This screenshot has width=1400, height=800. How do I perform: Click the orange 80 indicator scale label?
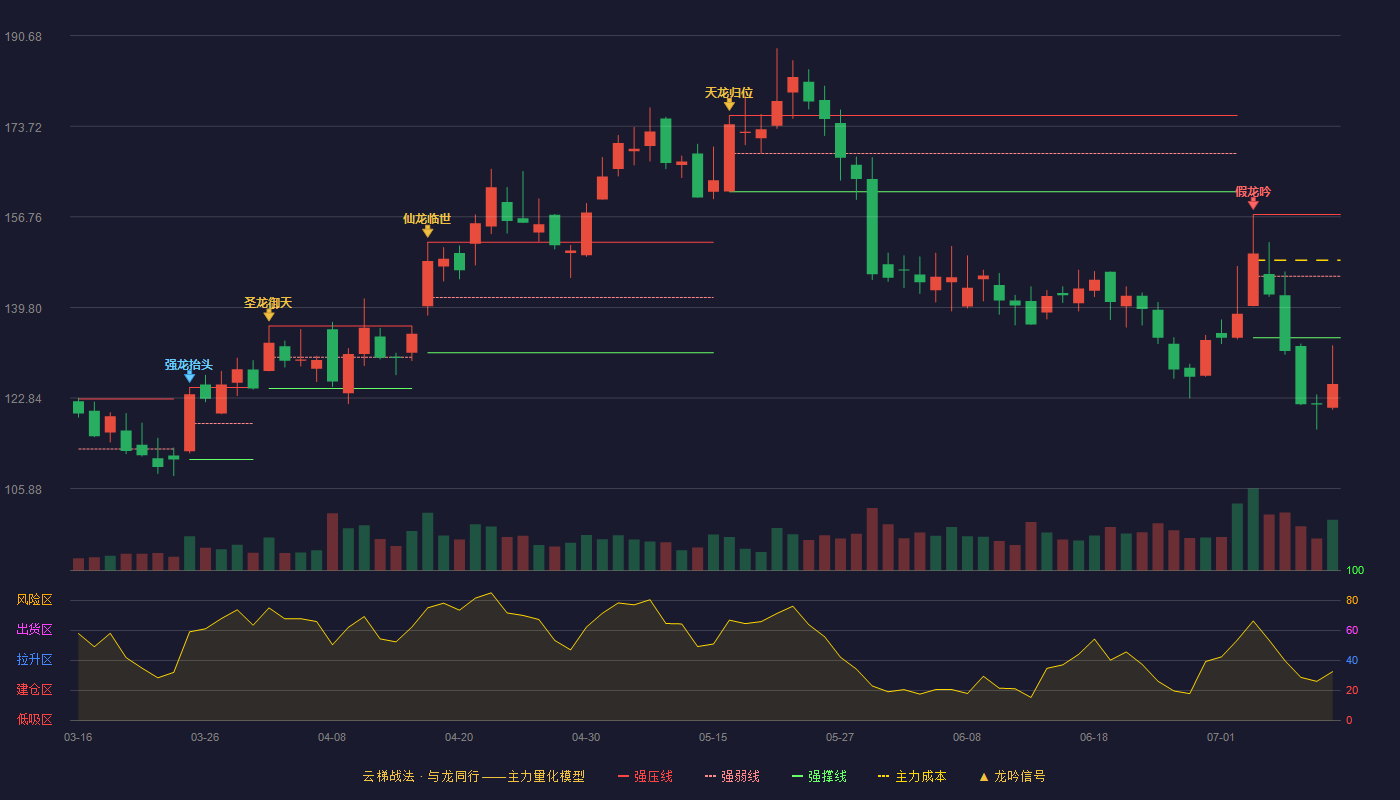point(1352,600)
